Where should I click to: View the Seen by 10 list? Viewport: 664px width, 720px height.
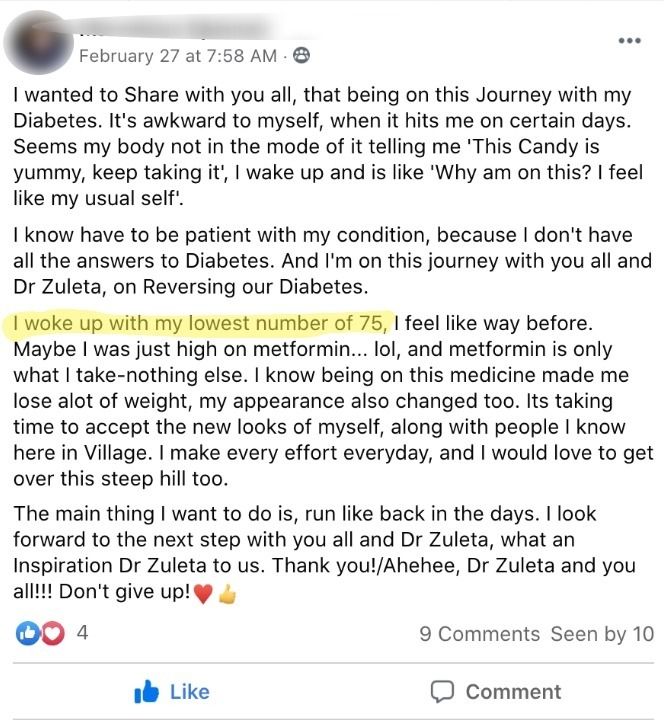(x=602, y=634)
